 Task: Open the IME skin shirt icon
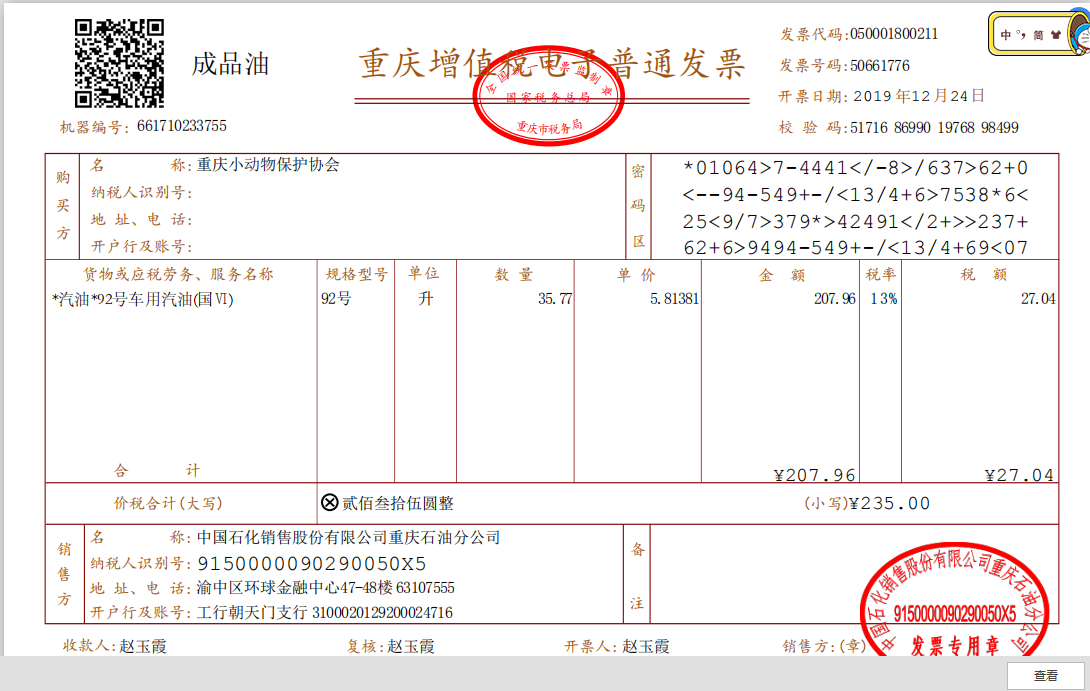pos(1055,35)
